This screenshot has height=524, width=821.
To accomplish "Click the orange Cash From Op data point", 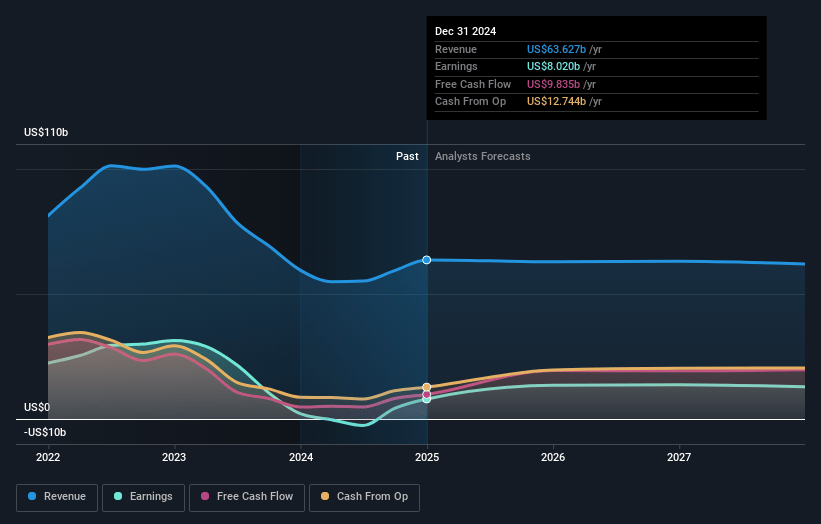I will click(427, 387).
